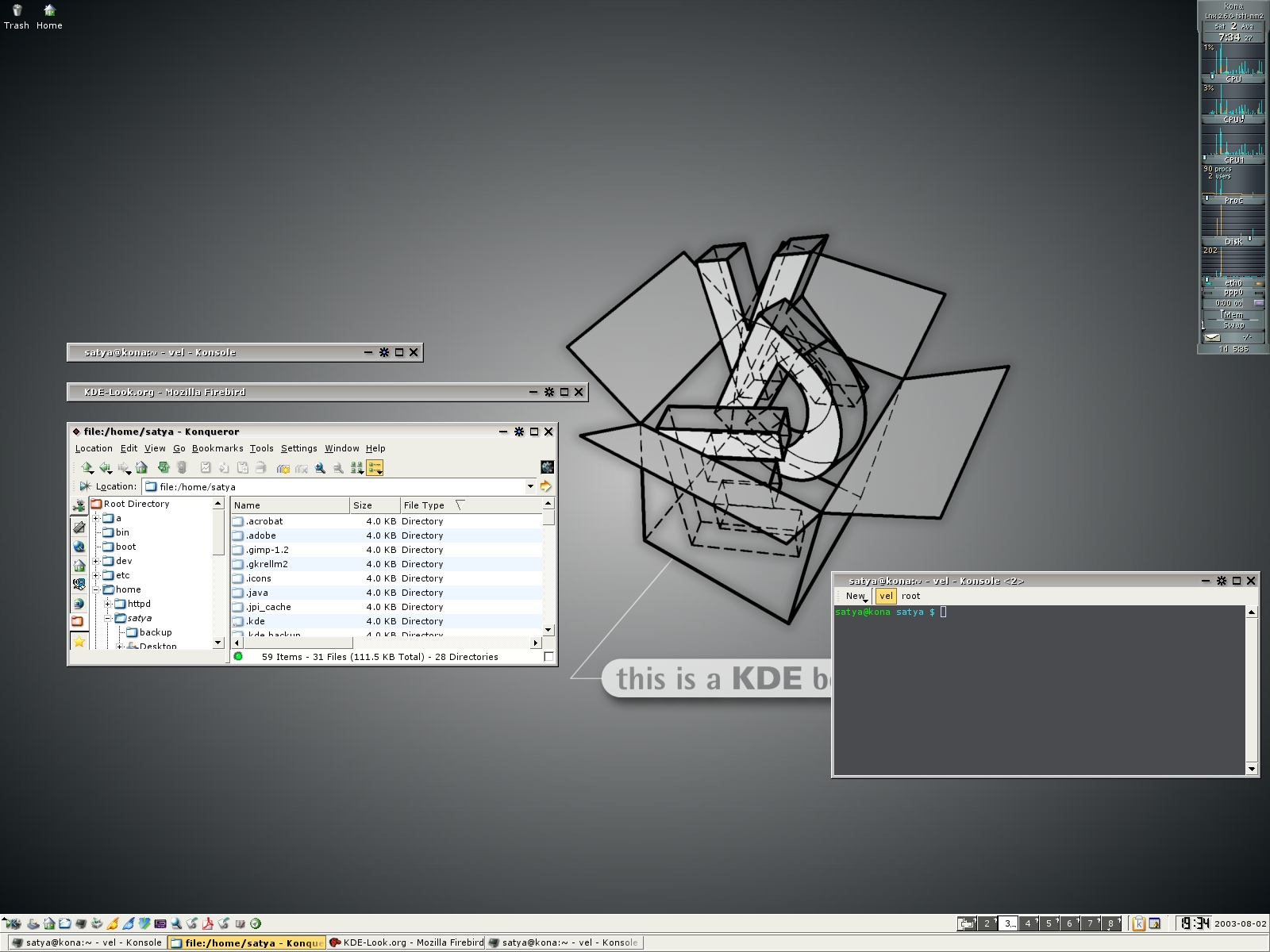
Task: Open the Network globe tab in sidebar
Action: 79,603
